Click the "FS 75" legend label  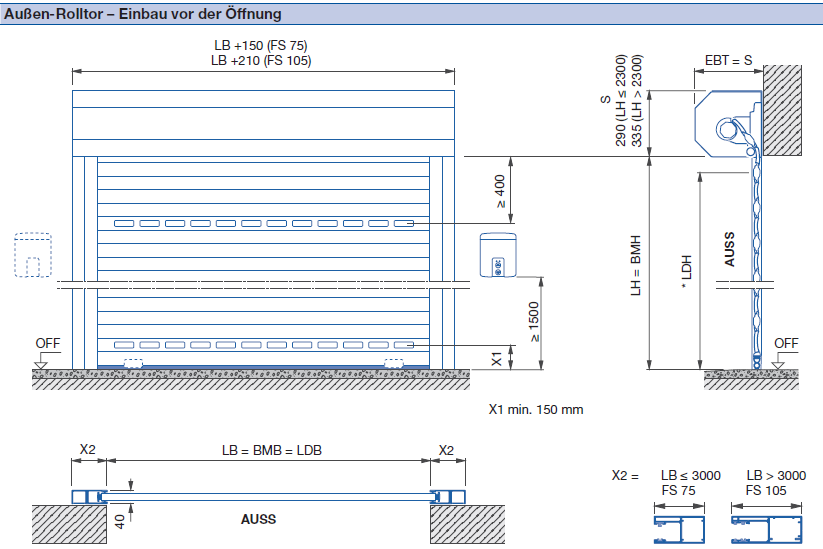click(x=679, y=490)
